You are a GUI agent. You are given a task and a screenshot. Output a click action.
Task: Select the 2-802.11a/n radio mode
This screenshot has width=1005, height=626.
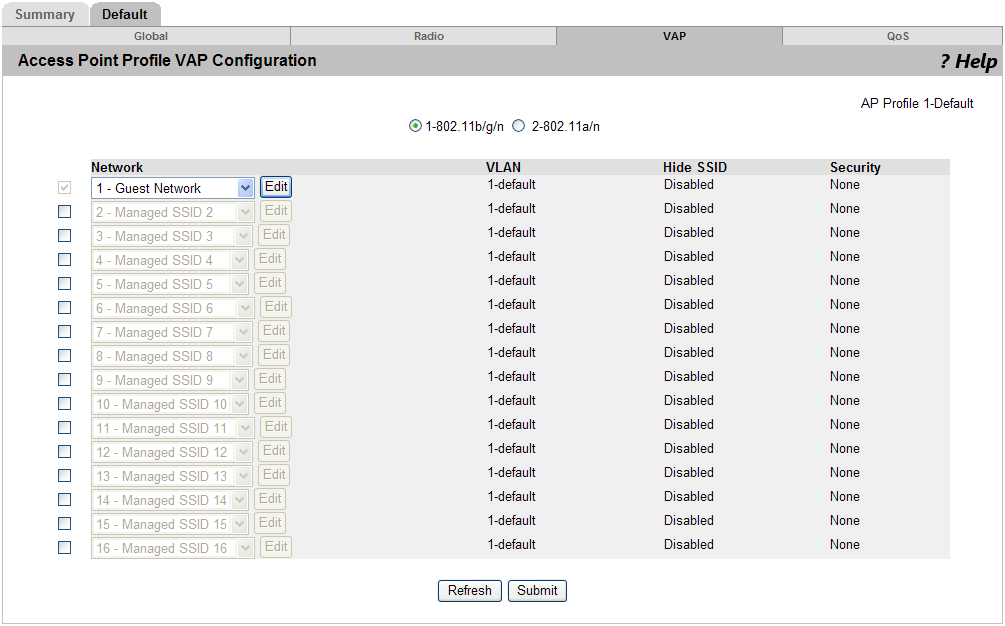pos(519,125)
